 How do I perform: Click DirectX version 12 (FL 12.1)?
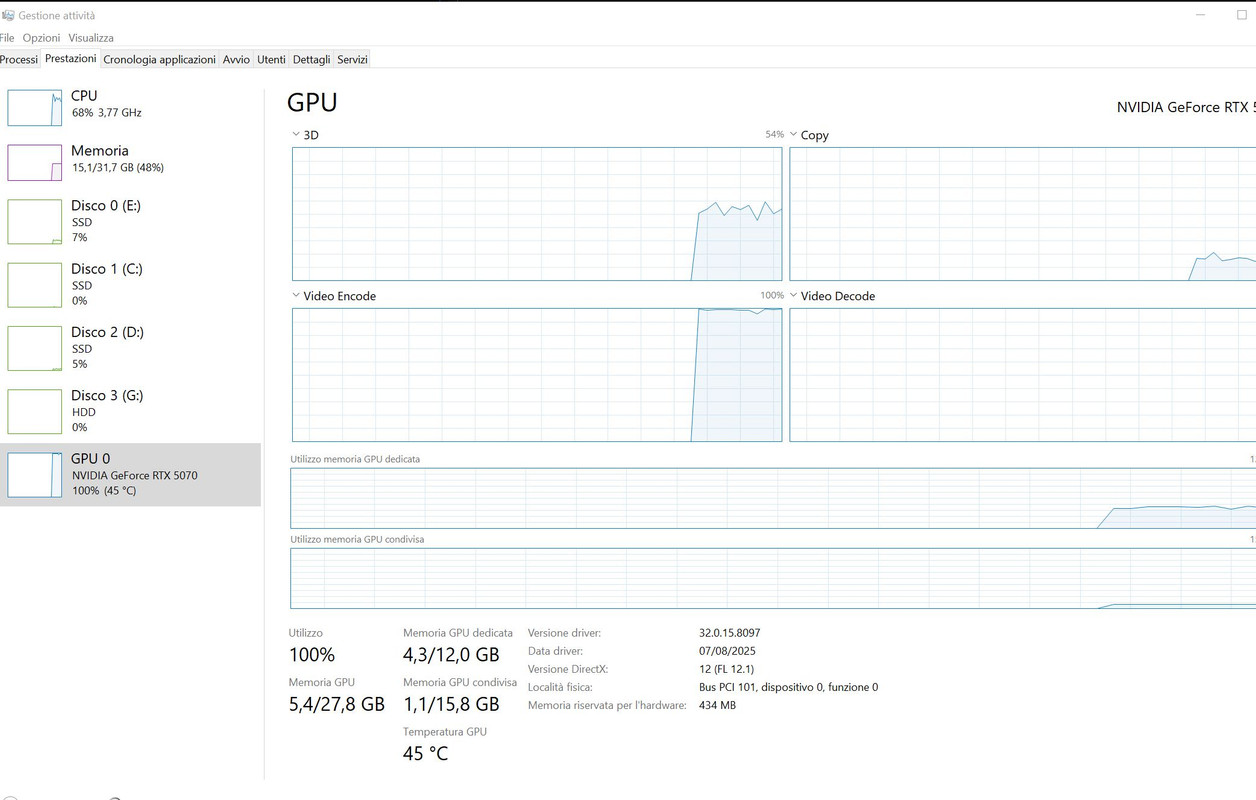point(727,669)
